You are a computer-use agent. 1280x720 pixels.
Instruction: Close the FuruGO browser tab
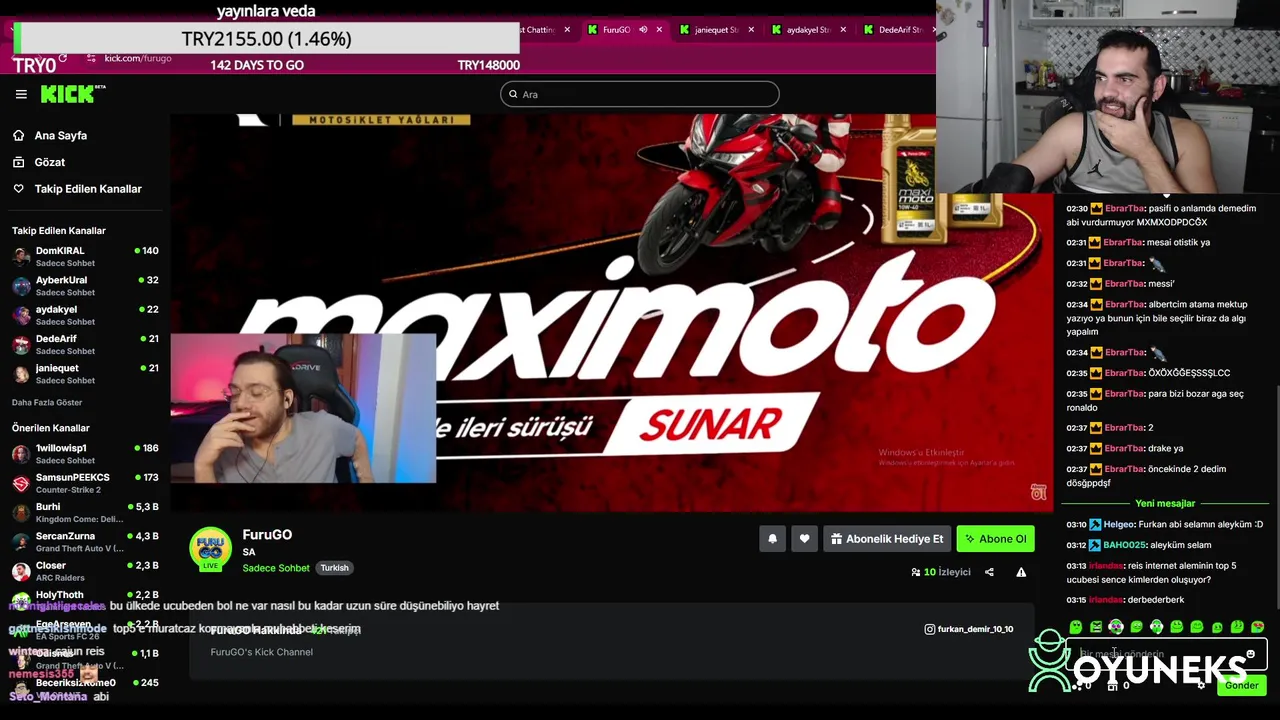coord(659,30)
